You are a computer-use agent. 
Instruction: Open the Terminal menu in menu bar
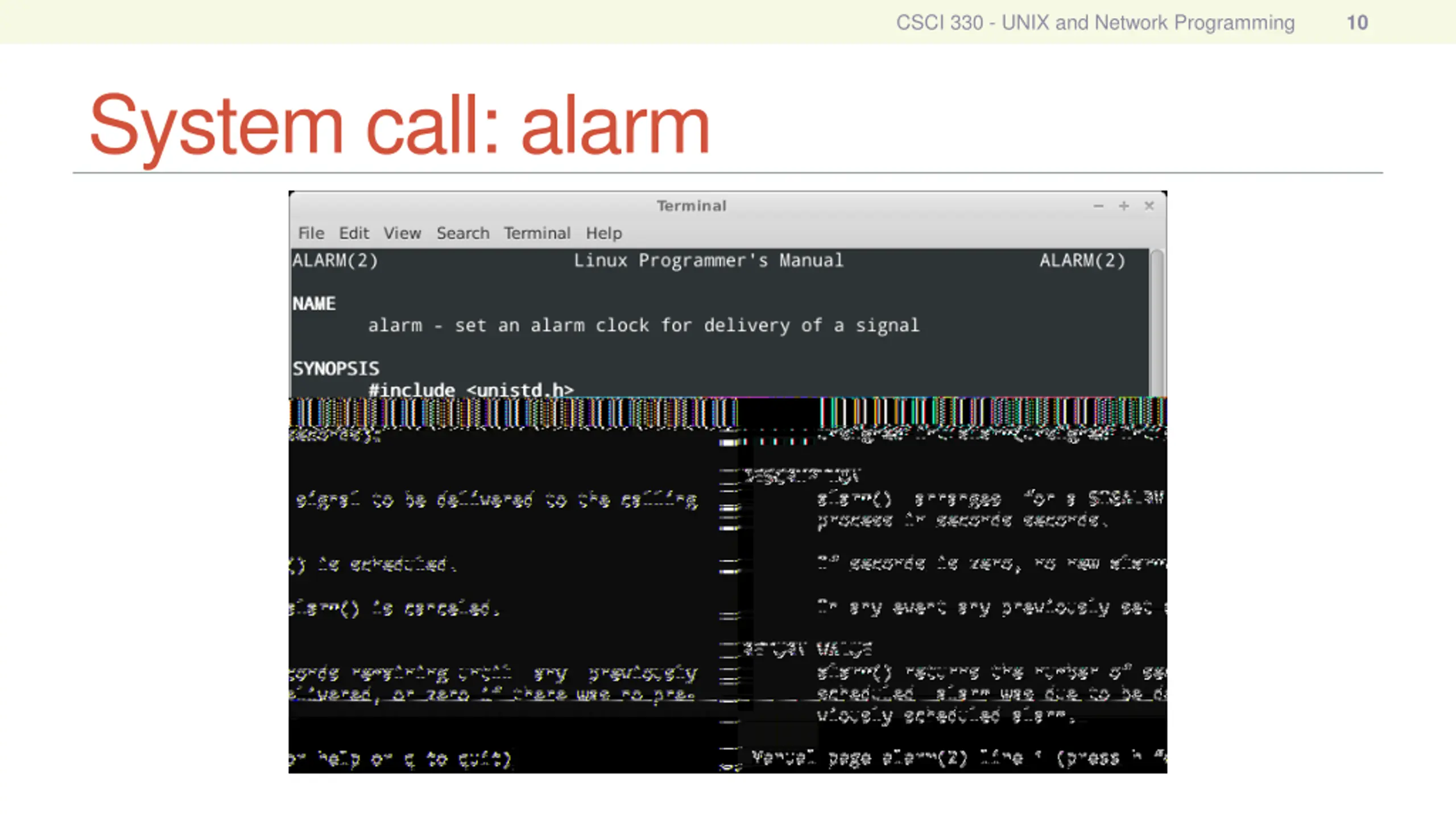coord(537,233)
